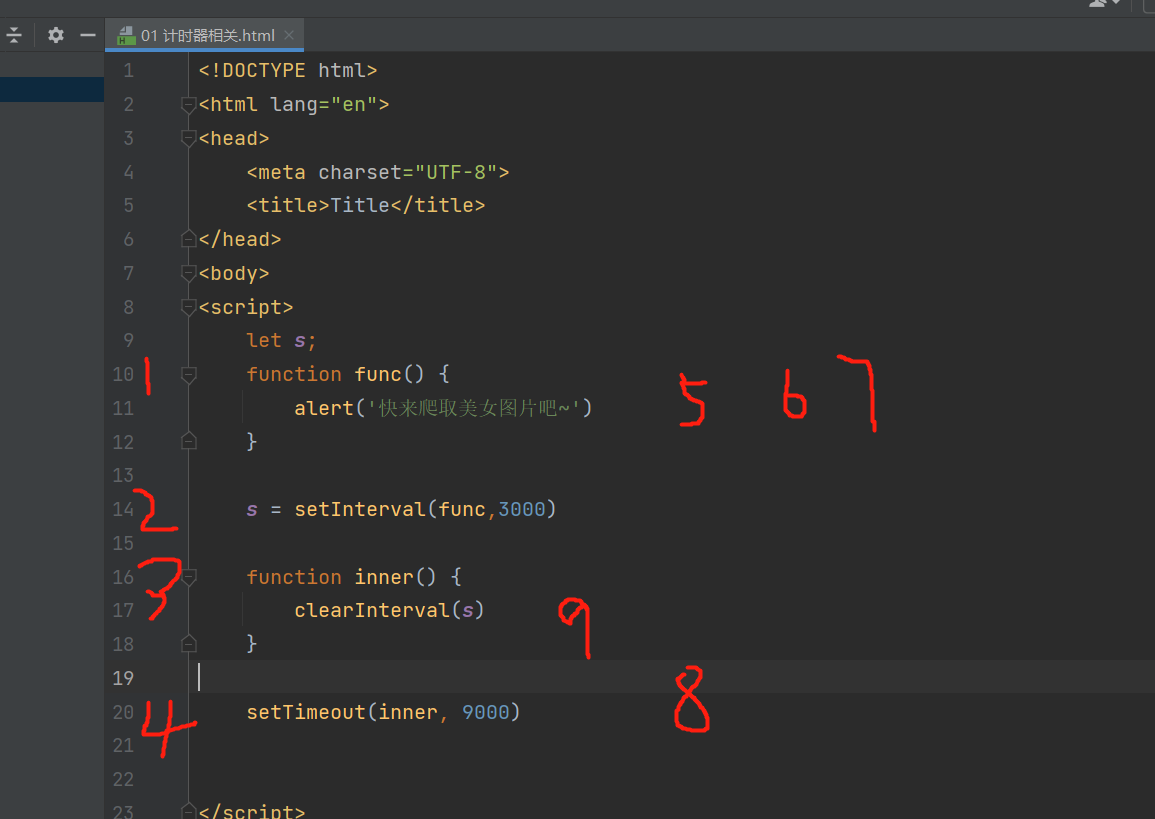Click the fold end marker at </head> line 6
Viewport: 1155px width, 819px height.
[189, 239]
